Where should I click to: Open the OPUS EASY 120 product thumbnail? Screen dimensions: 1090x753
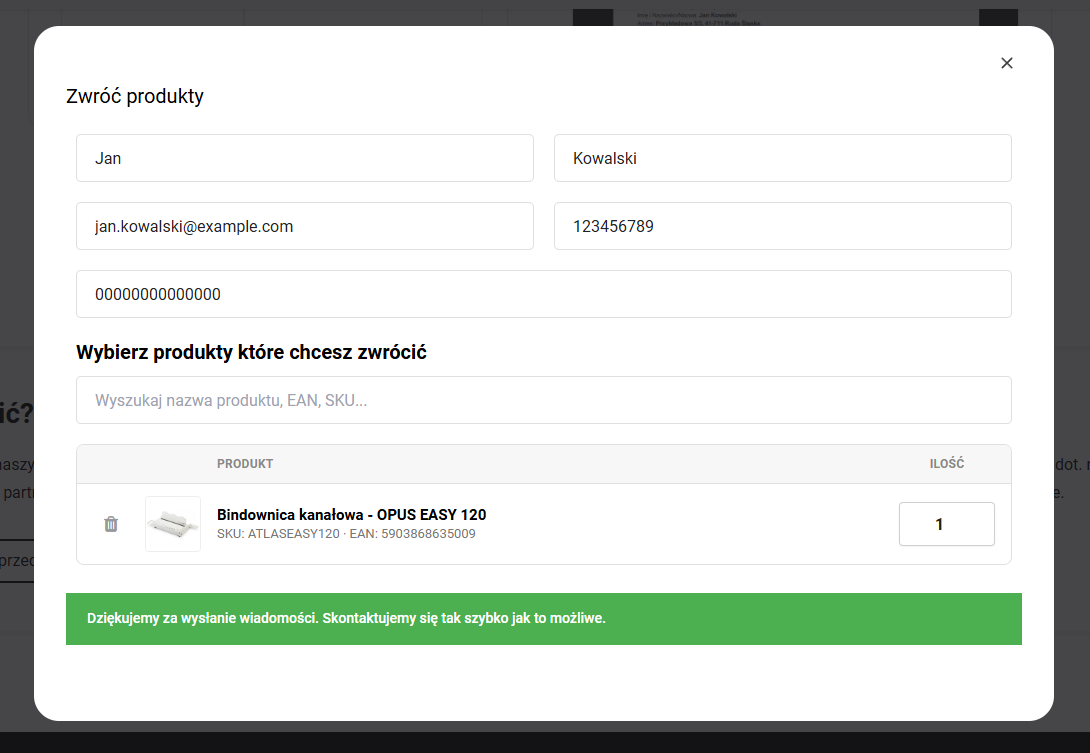173,524
